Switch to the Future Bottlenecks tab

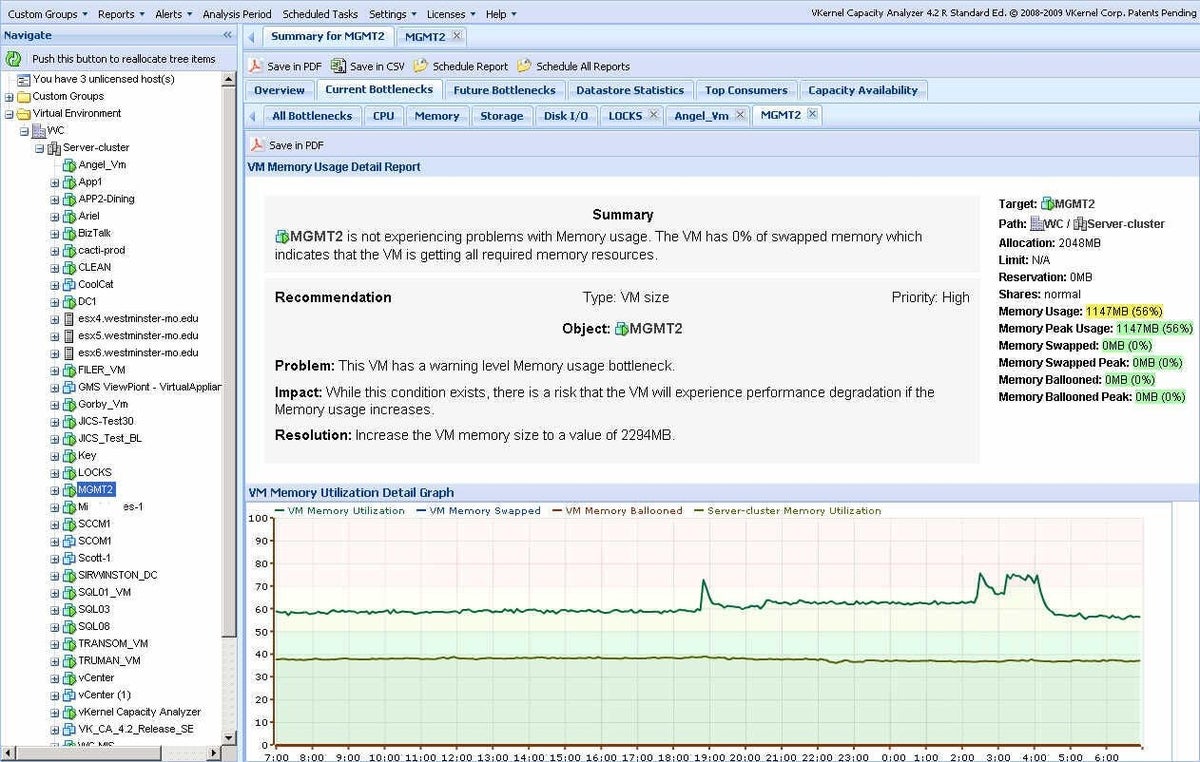(x=504, y=90)
